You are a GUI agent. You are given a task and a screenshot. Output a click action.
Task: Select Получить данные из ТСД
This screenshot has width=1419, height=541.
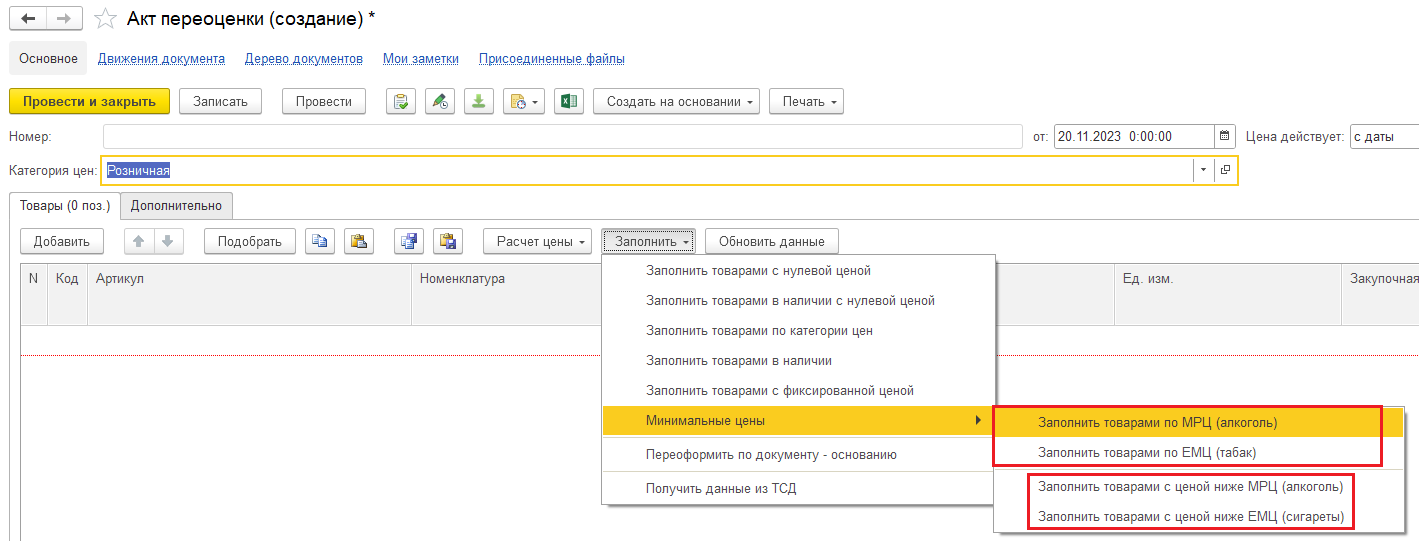721,489
